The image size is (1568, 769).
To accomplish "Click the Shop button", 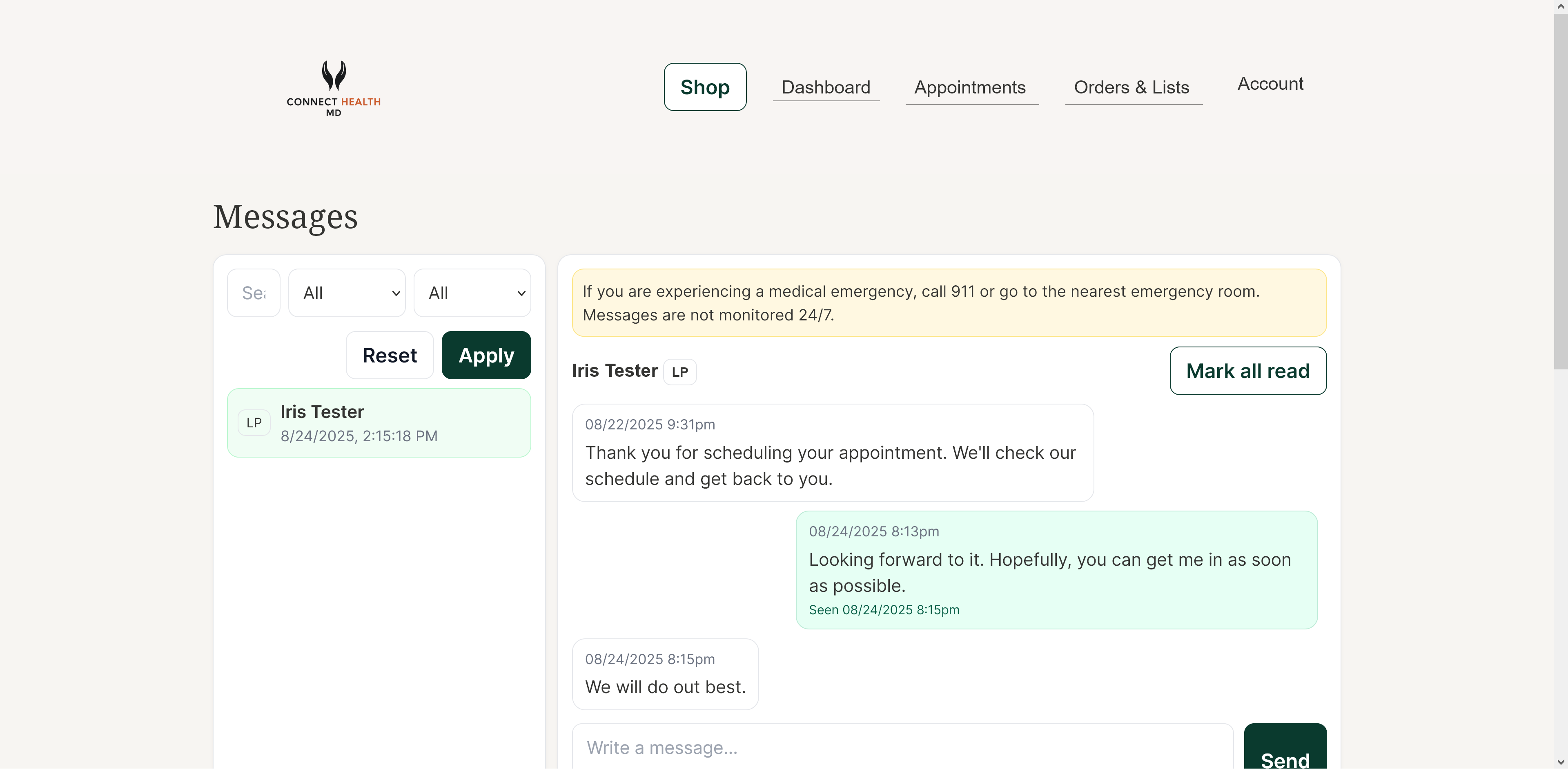I will coord(704,87).
